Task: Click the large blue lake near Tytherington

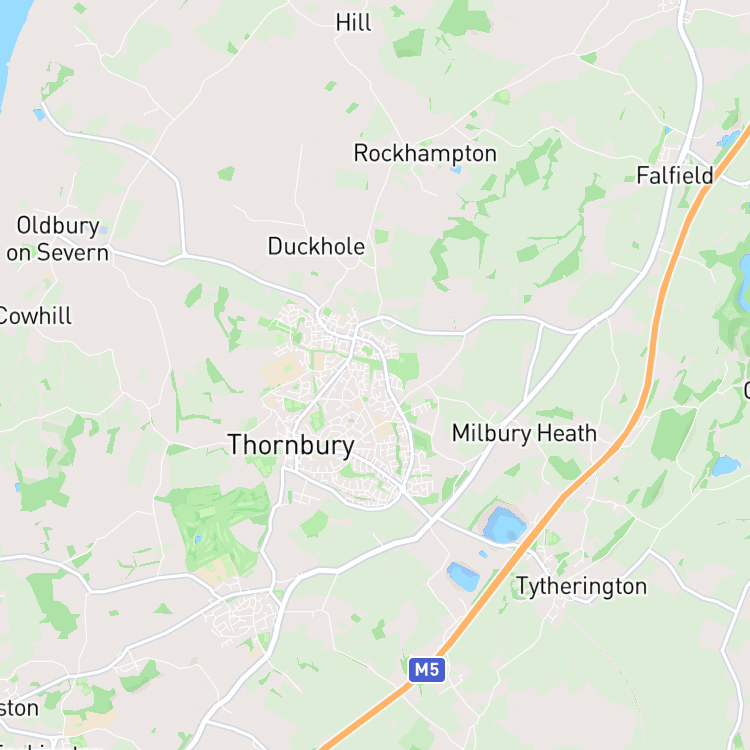Action: point(504,525)
